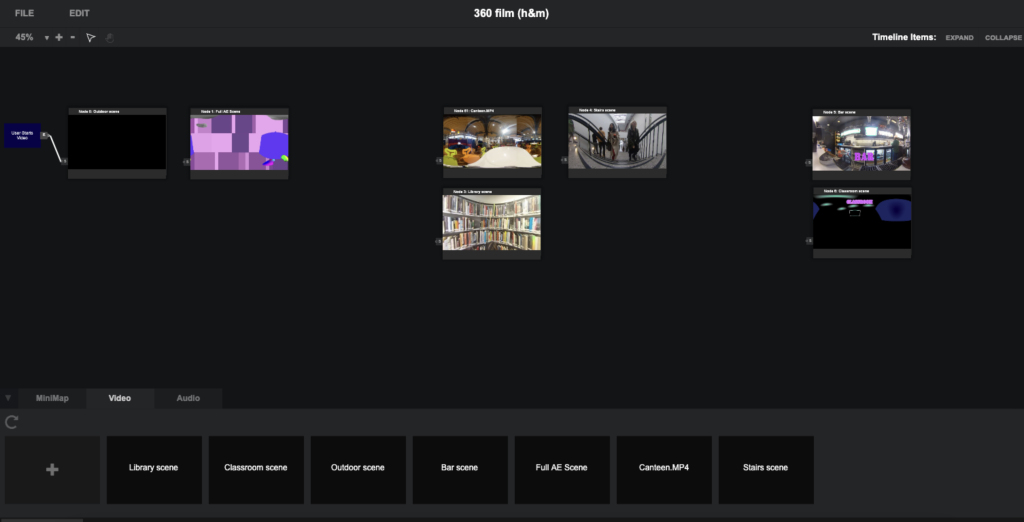Switch to the Audio tab
This screenshot has height=522, width=1024.
click(188, 398)
